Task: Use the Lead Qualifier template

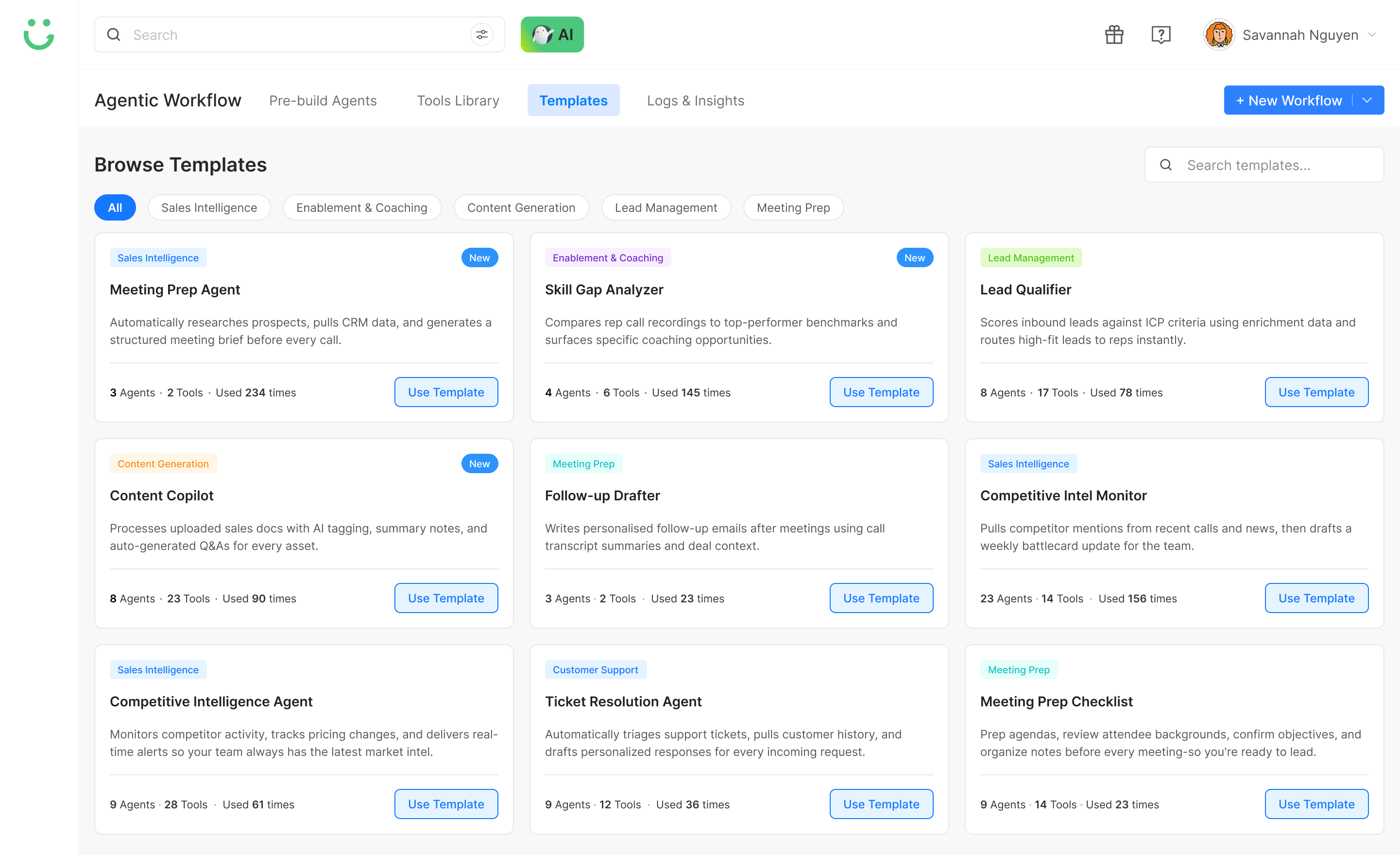Action: (1316, 392)
